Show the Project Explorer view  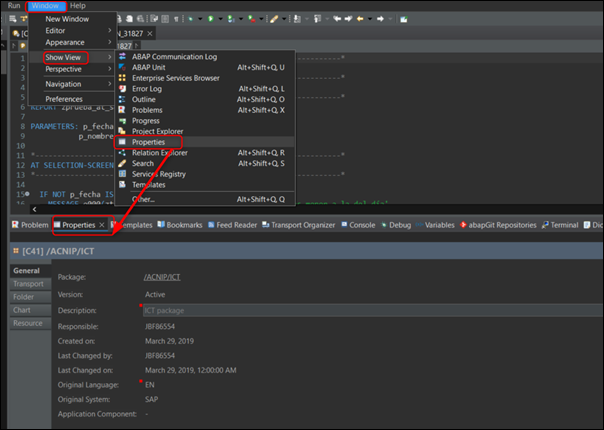click(x=205, y=131)
